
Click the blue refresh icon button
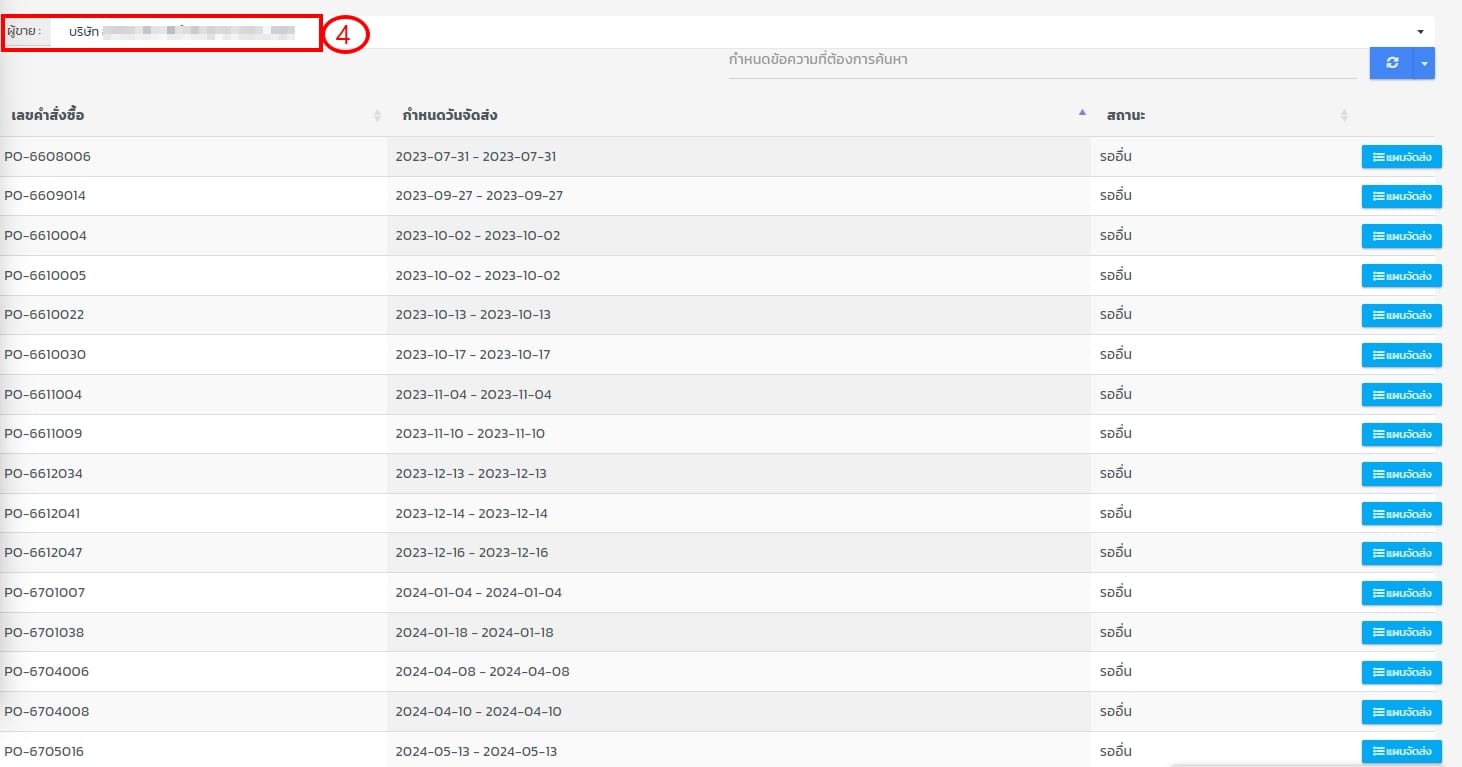[x=1391, y=63]
